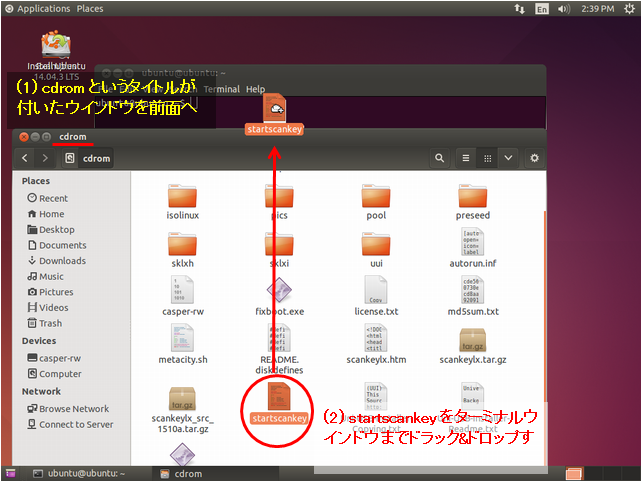Screen dimensions: 642x482
Task: Open the preseed folder
Action: 472,202
